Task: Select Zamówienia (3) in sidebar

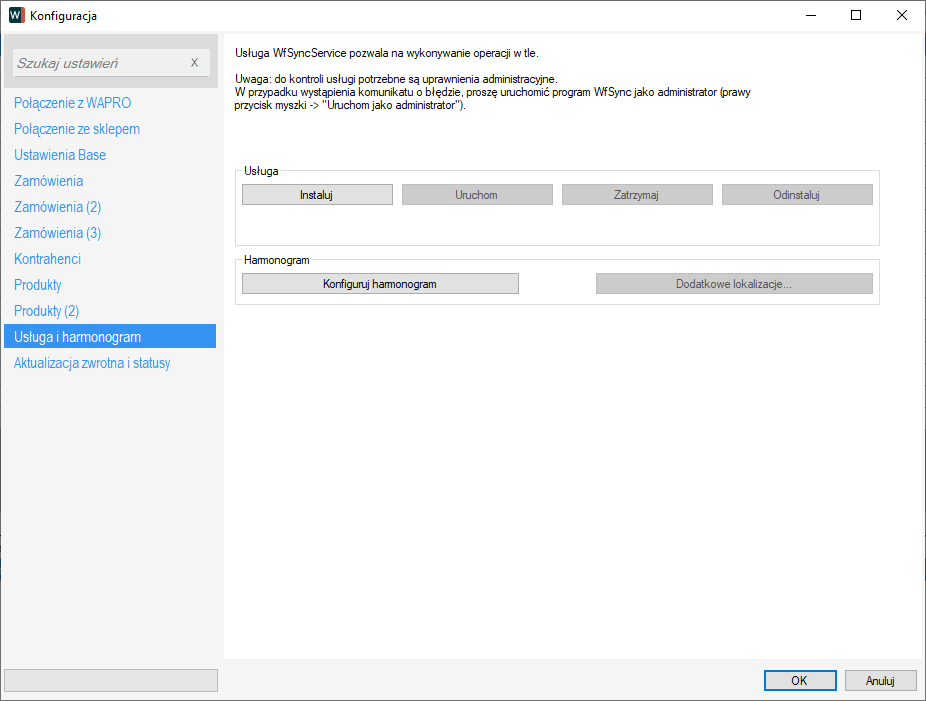Action: click(x=57, y=233)
